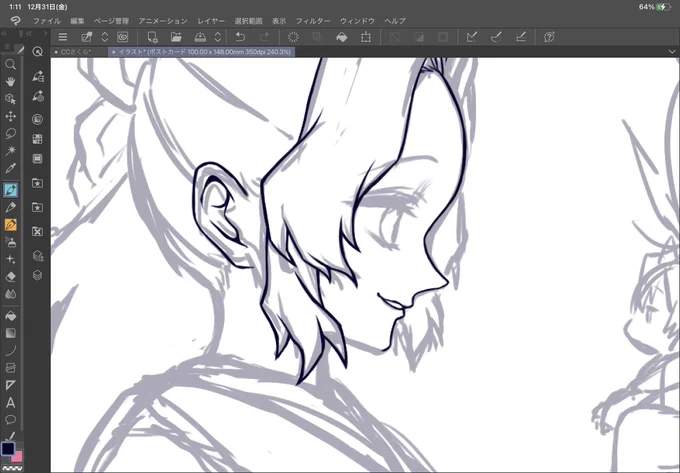Select the Auto select magic wand tool

pyautogui.click(x=10, y=150)
